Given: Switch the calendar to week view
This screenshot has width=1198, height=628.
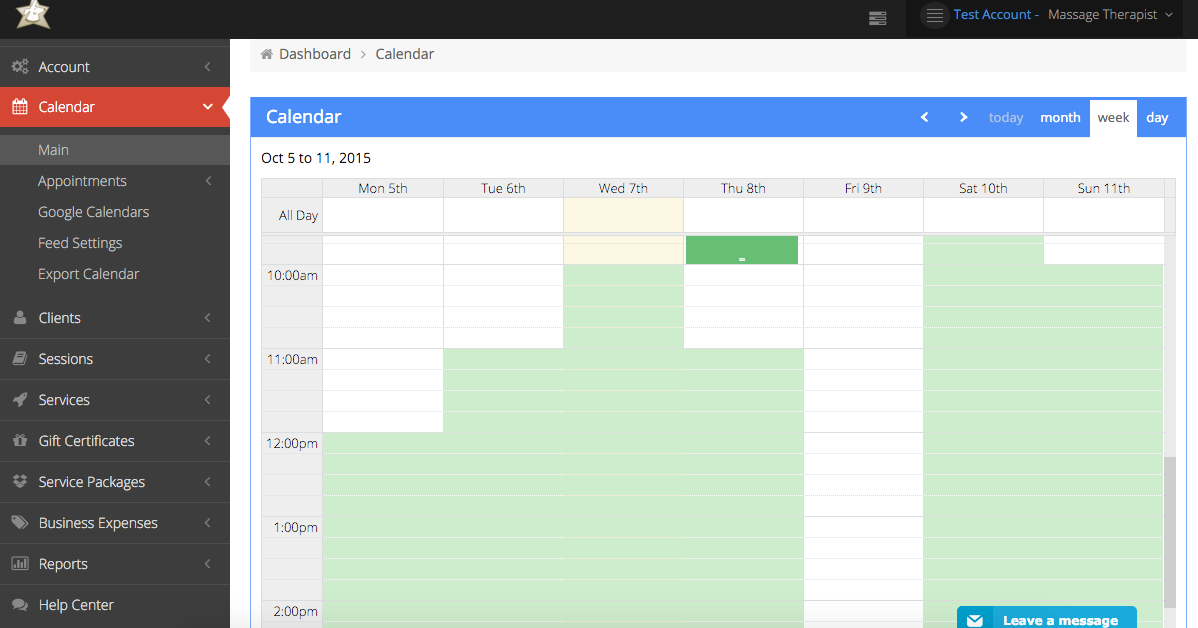Looking at the screenshot, I should coord(1113,118).
